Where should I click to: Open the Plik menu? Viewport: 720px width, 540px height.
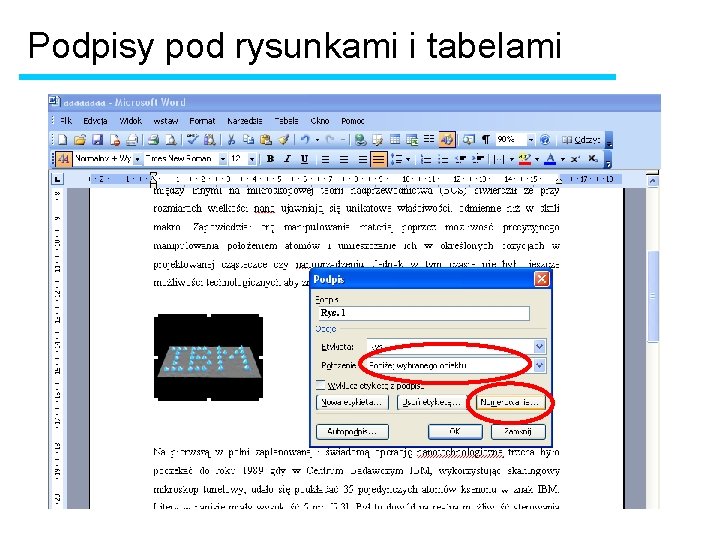coord(66,121)
